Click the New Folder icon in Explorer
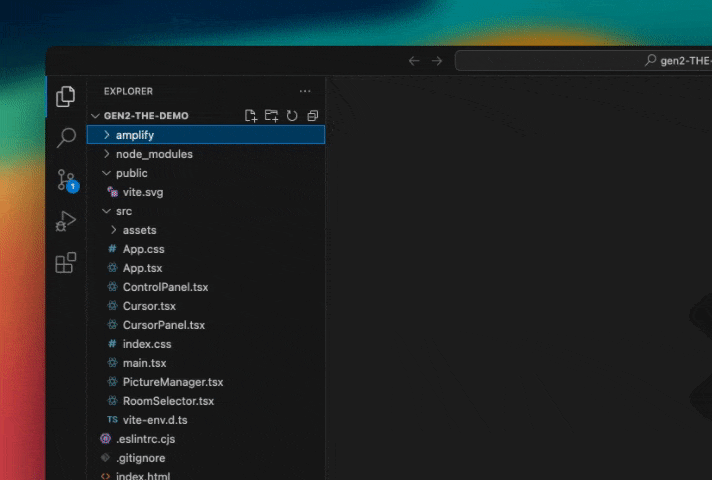 [272, 116]
